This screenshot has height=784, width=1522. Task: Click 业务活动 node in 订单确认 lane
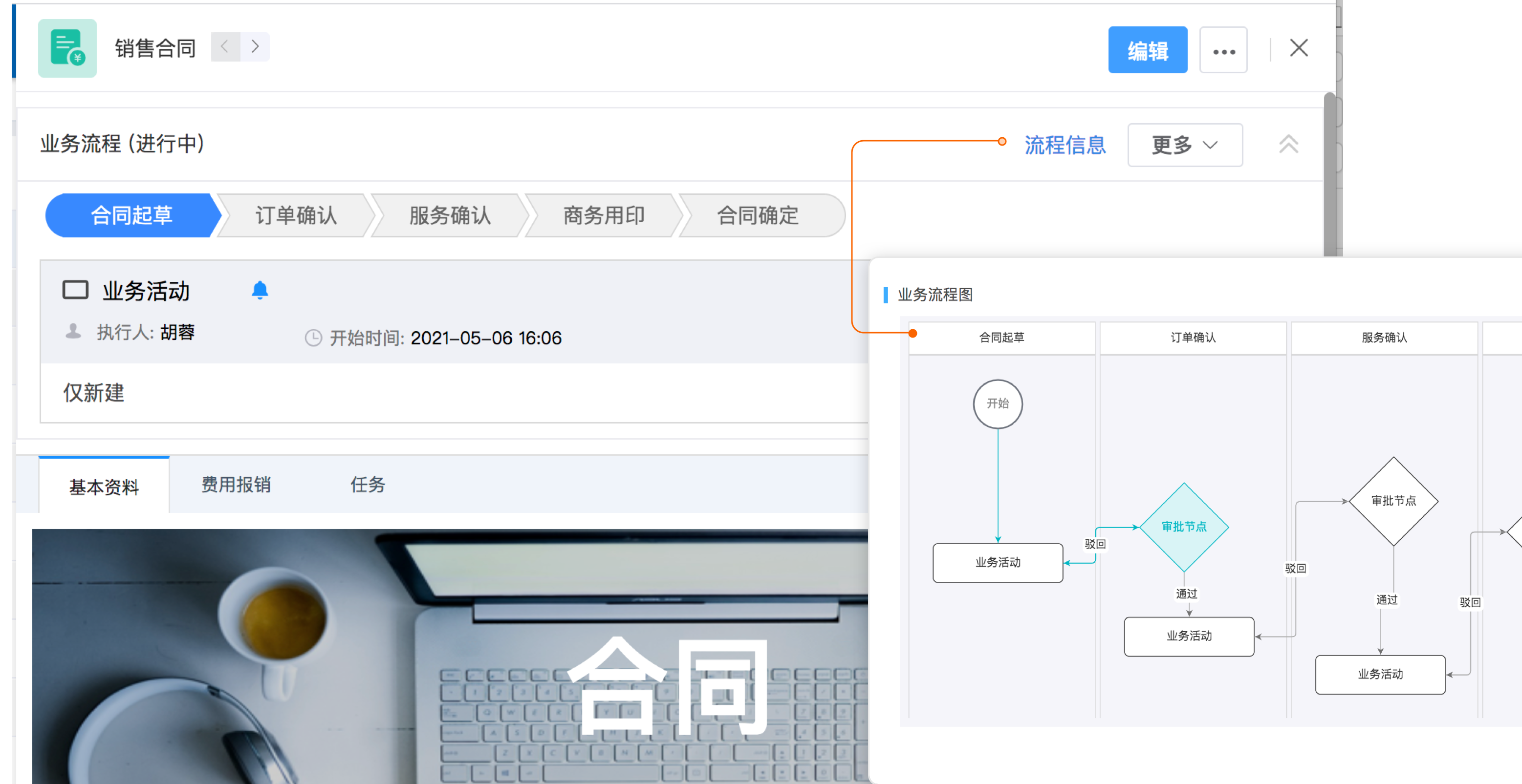tap(1189, 636)
